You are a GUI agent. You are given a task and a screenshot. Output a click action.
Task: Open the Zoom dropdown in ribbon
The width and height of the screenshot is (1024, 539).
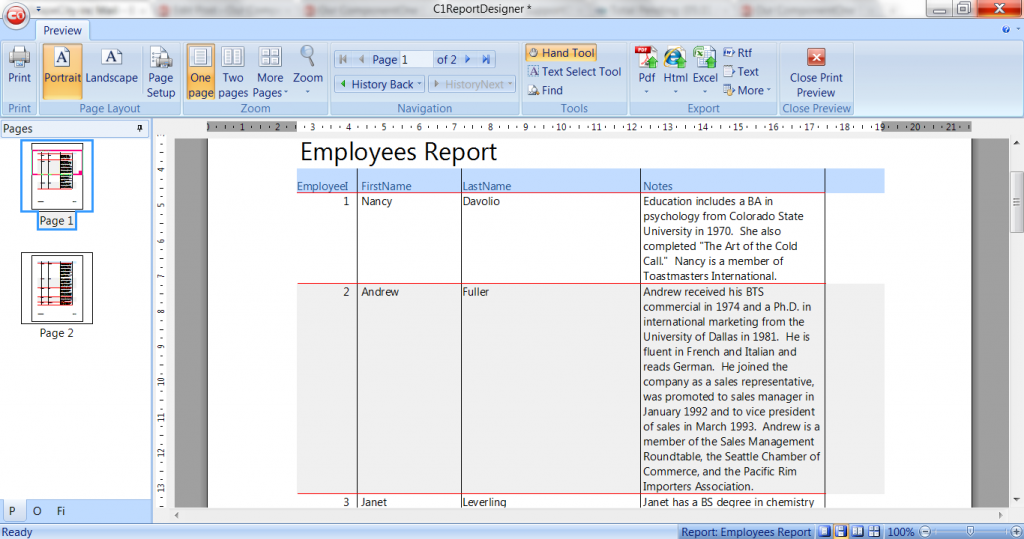click(x=308, y=71)
